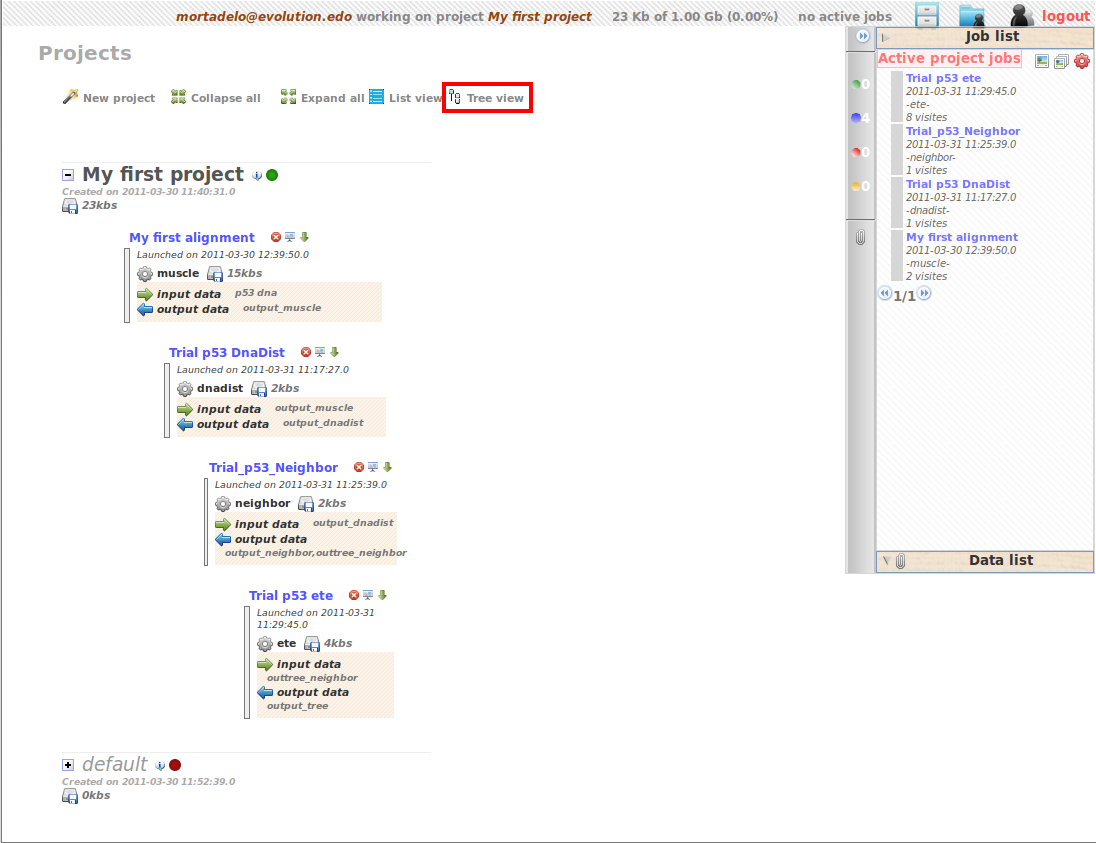Click the logout link
The width and height of the screenshot is (1096, 843).
tap(1065, 16)
